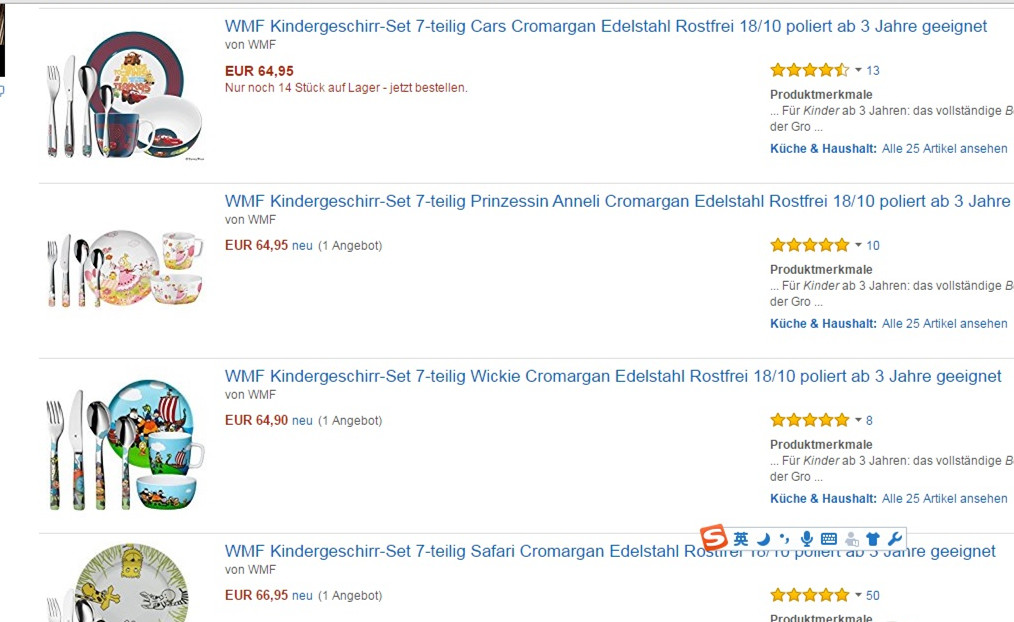
Task: Toggle the punctuation mode icon in Sogou bar
Action: (x=784, y=539)
